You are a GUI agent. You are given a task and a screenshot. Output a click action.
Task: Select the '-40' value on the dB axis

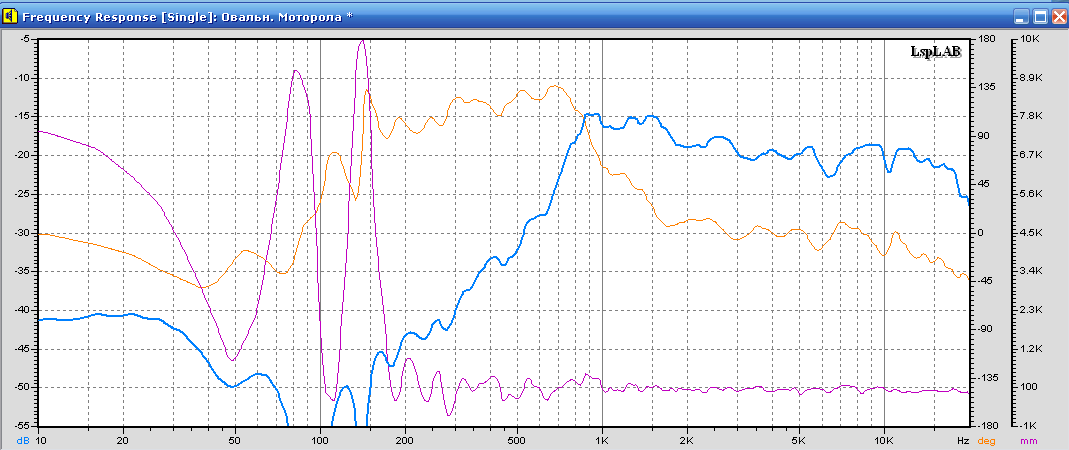point(22,310)
